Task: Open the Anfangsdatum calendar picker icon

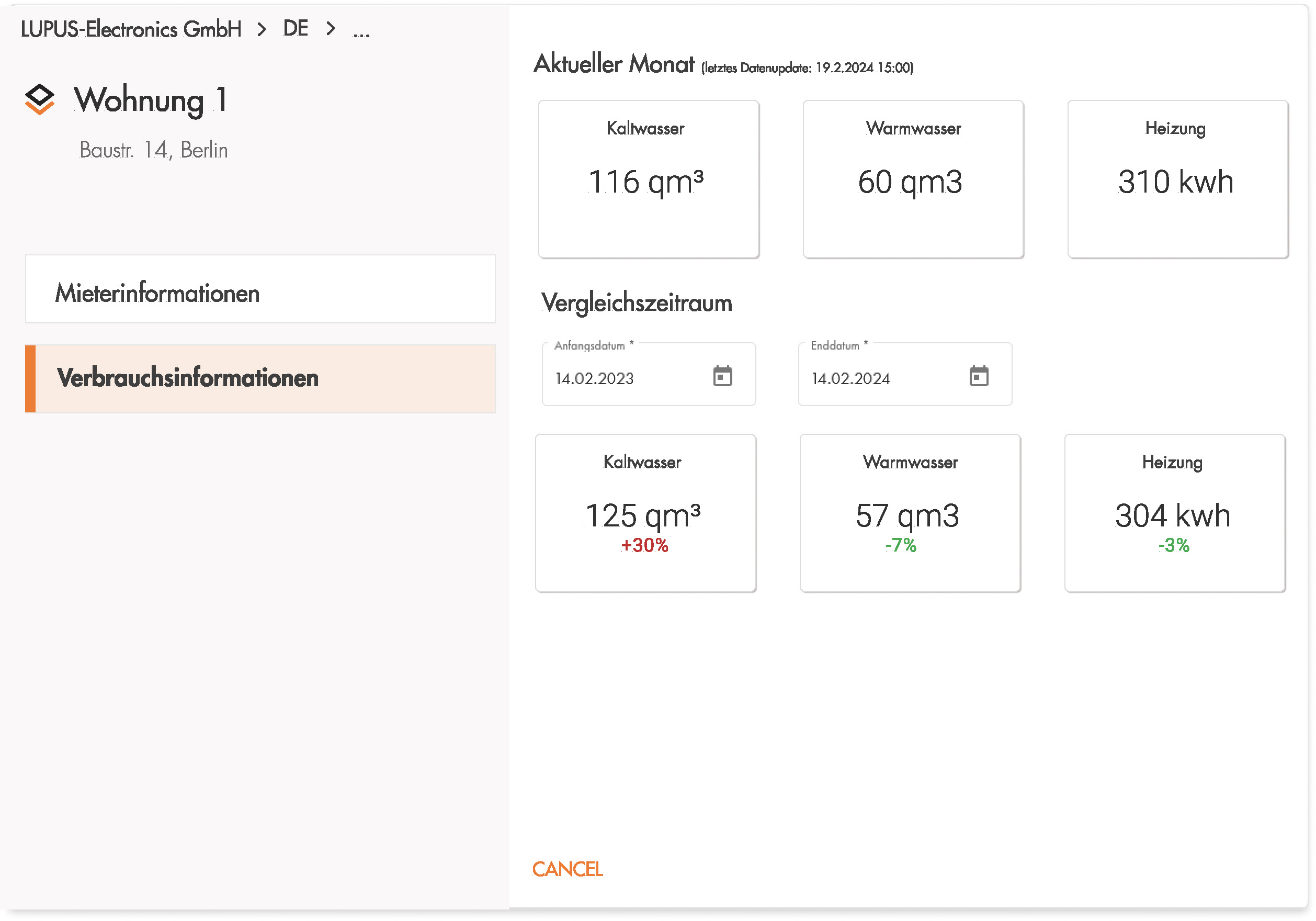Action: [722, 376]
